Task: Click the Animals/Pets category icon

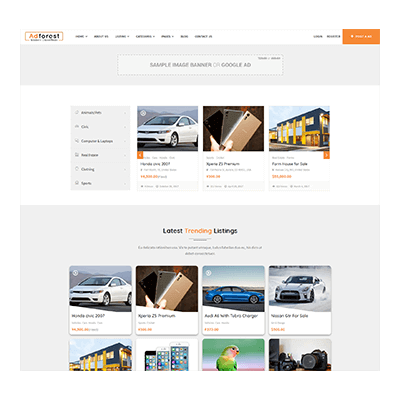Action: 77,112
